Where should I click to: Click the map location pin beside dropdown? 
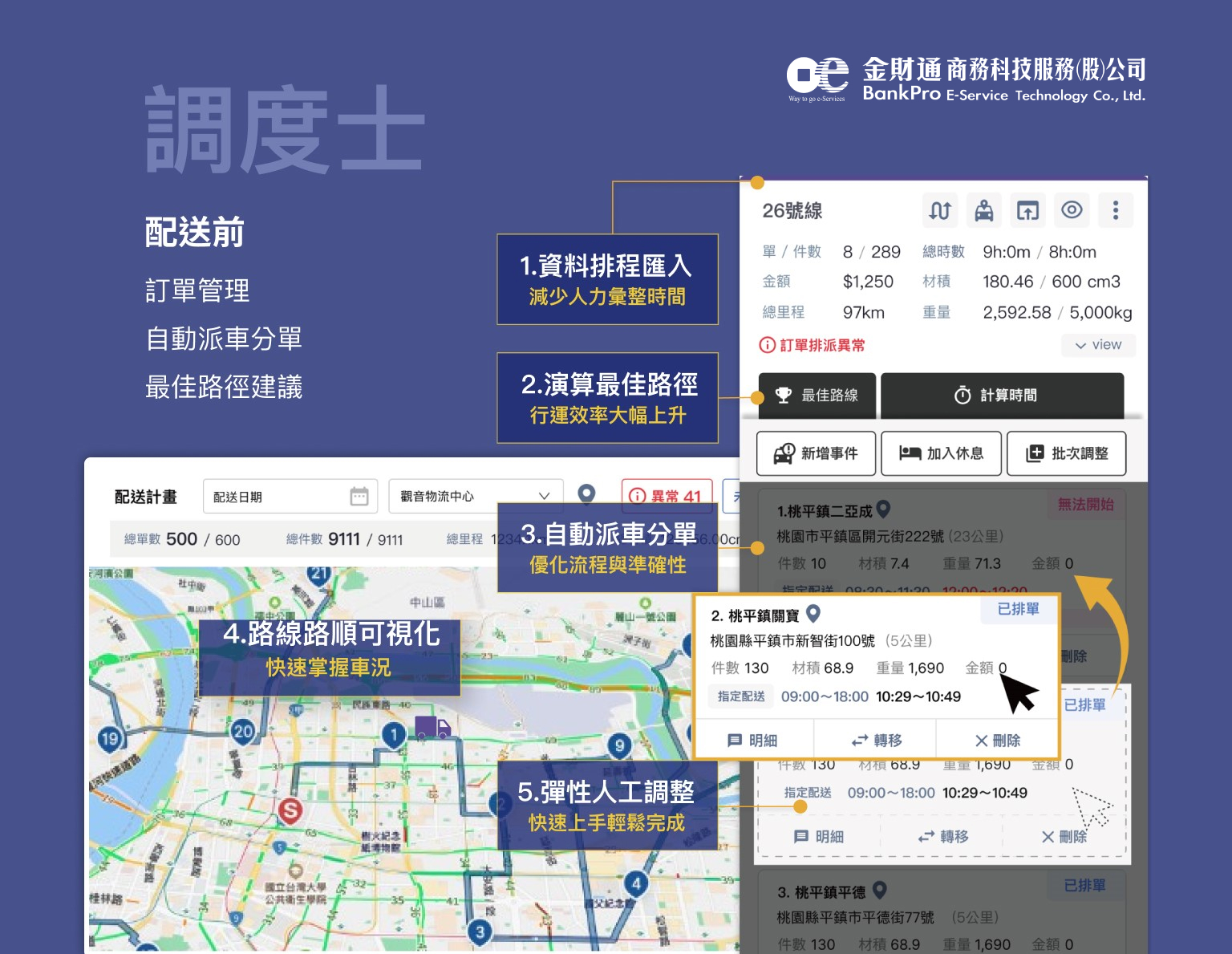(x=587, y=494)
